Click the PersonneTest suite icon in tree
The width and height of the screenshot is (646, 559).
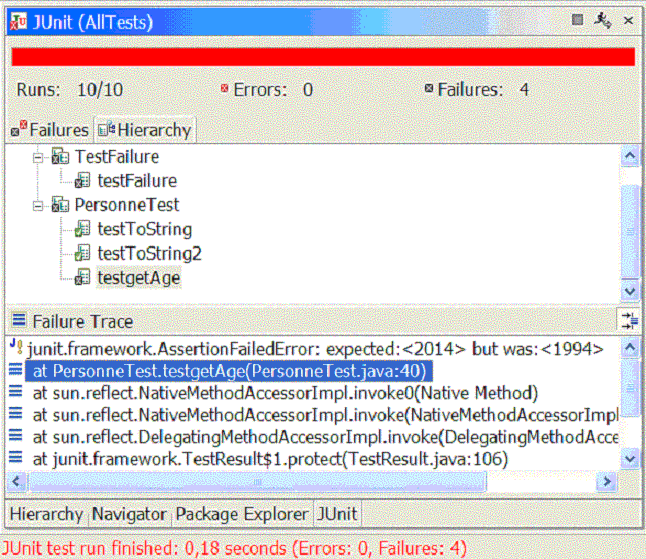pos(60,205)
